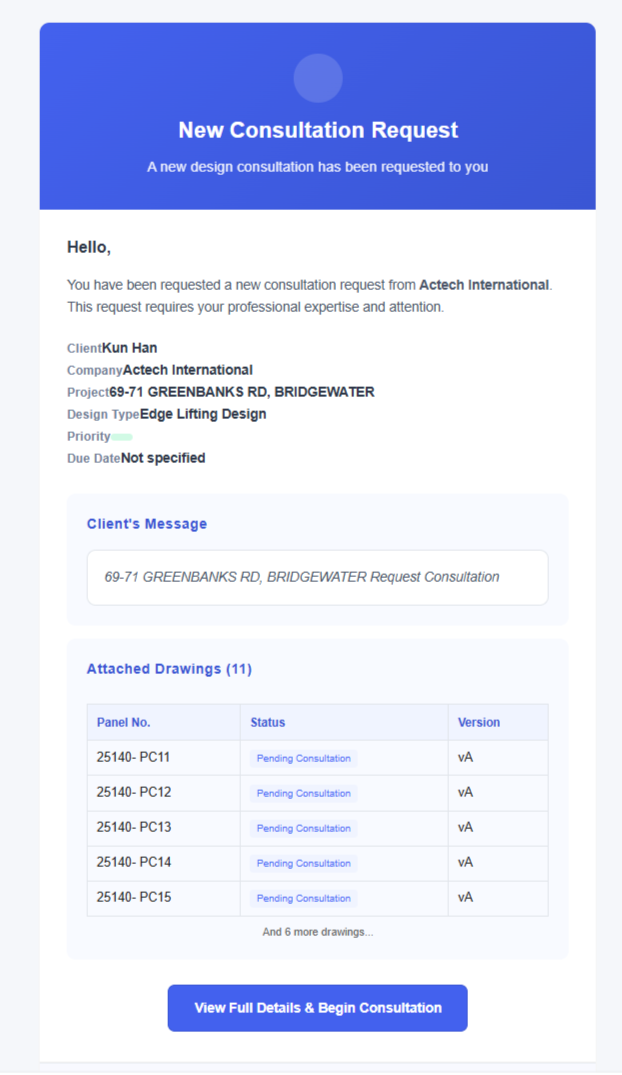Click the Pending Consultation badge for 25140-PC14
The image size is (622, 1075).
[302, 863]
